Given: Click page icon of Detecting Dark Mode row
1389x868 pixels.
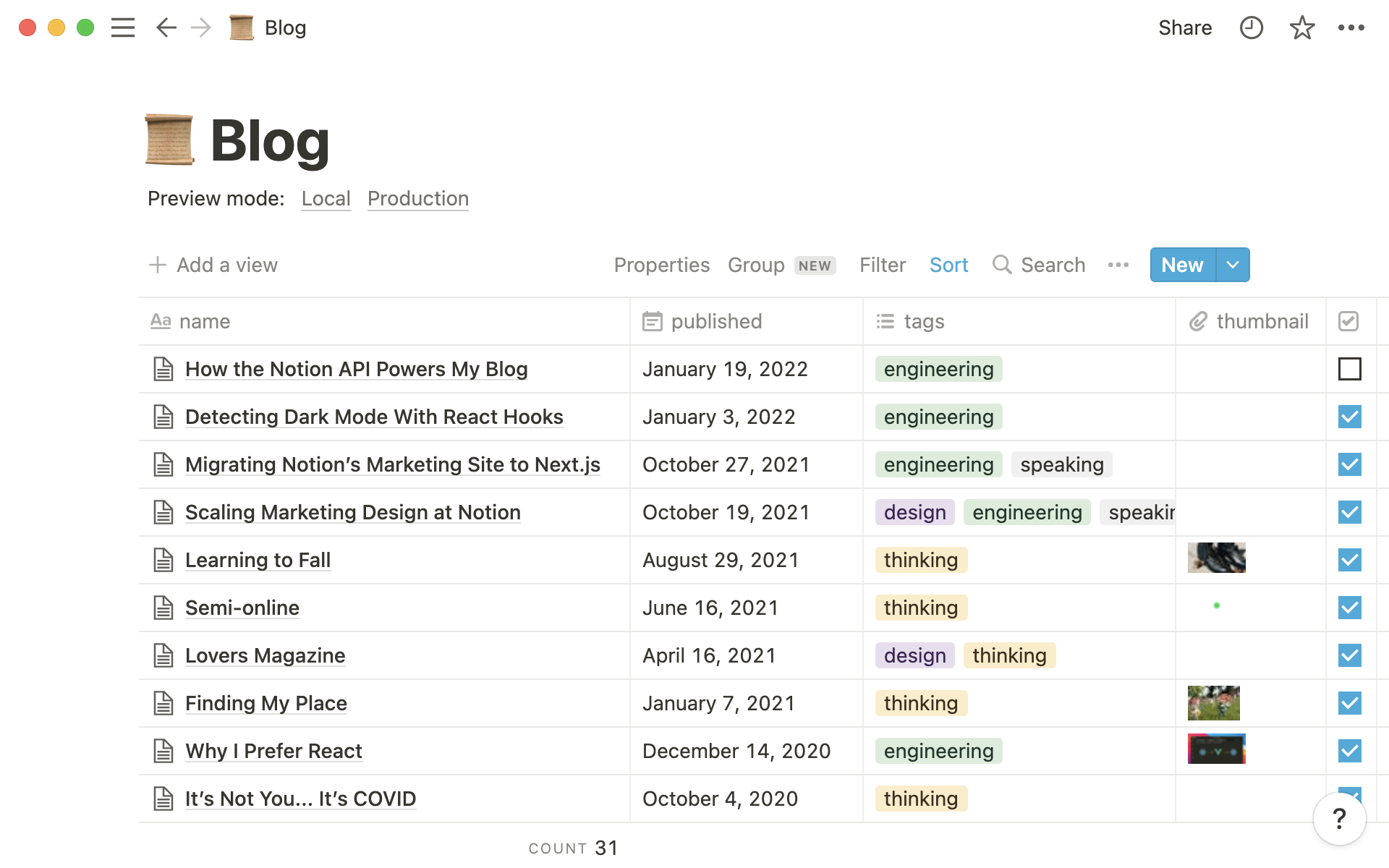Looking at the screenshot, I should (163, 417).
